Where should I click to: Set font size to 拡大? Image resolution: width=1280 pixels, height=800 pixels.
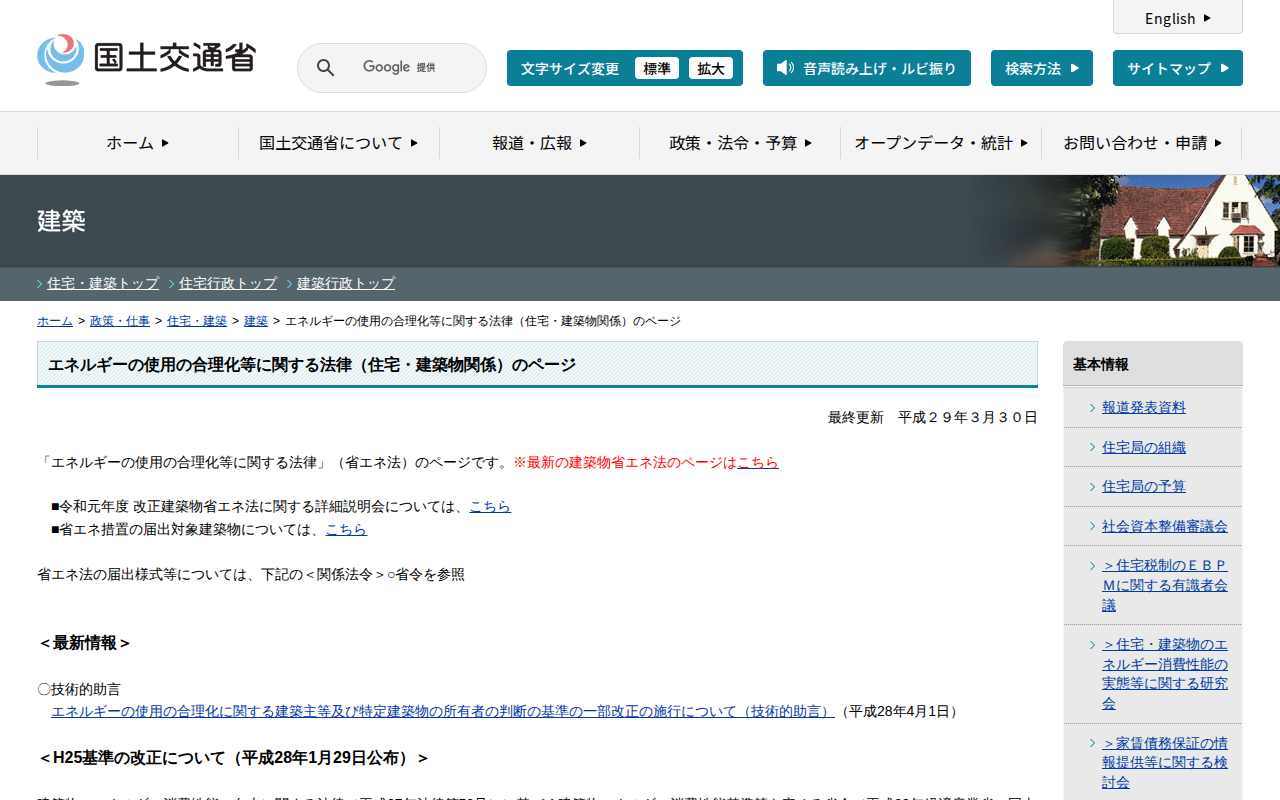[x=710, y=68]
